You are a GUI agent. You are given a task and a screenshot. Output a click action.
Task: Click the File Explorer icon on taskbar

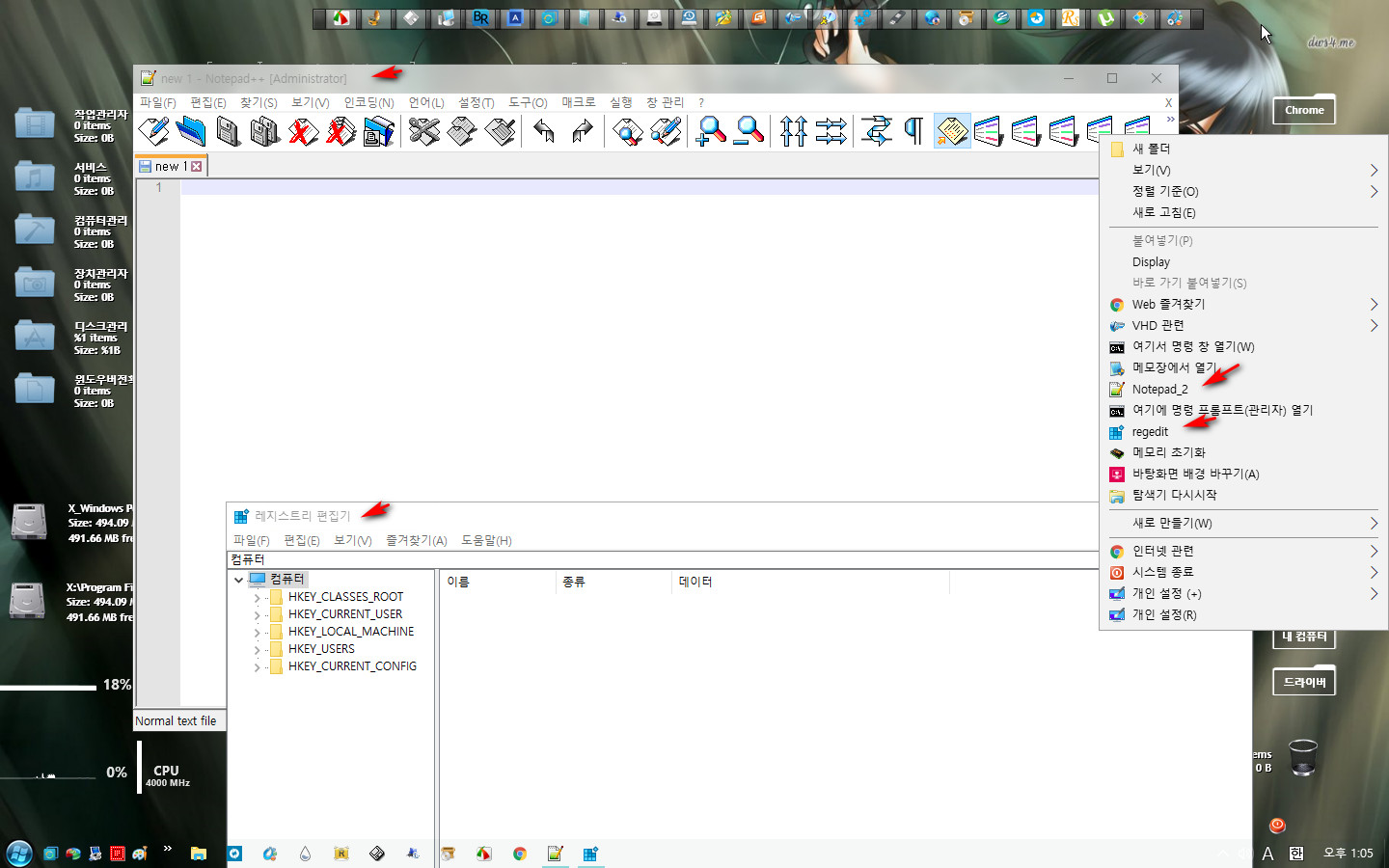(x=198, y=854)
